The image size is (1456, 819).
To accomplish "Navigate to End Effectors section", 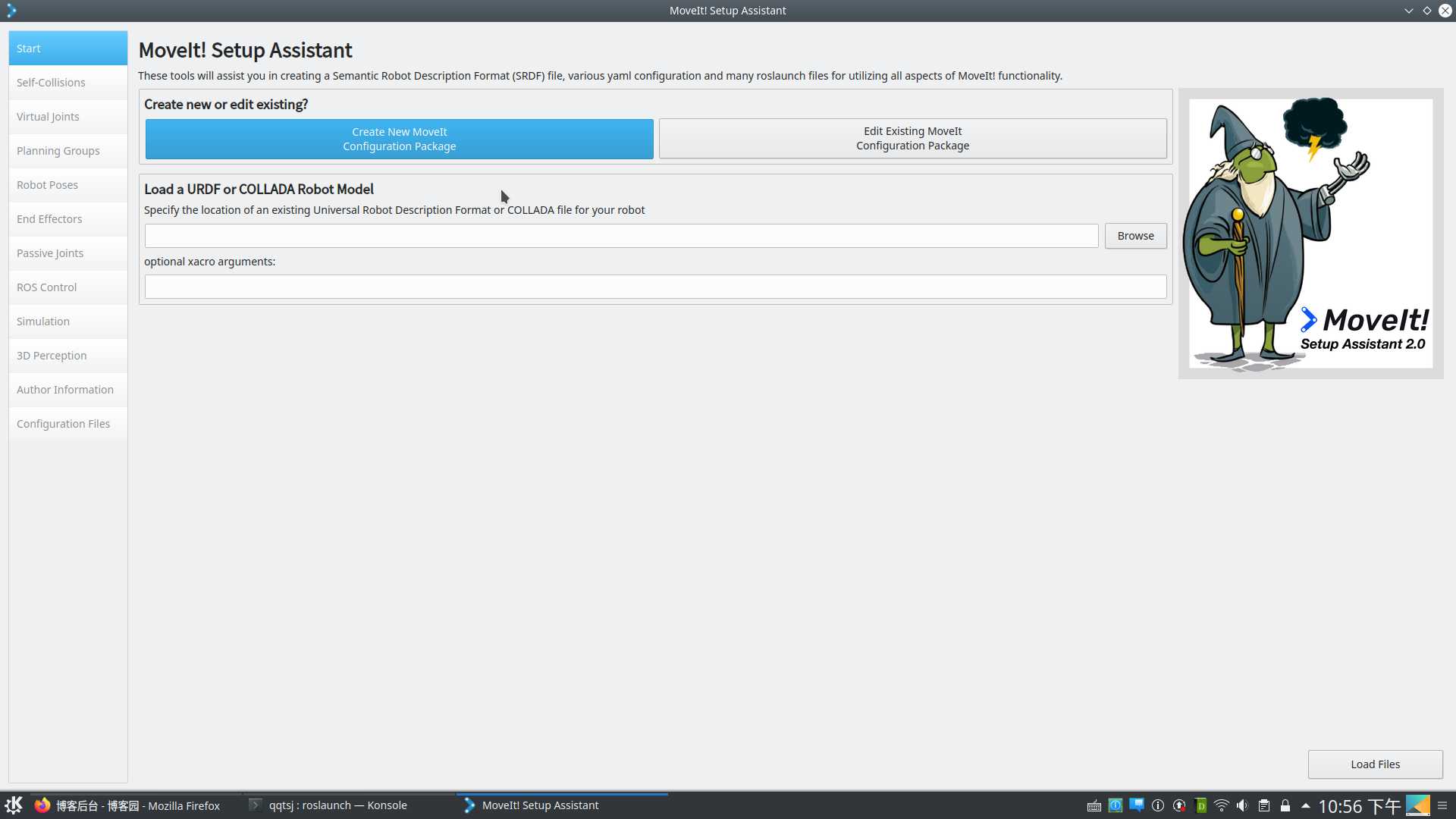I will (x=49, y=218).
